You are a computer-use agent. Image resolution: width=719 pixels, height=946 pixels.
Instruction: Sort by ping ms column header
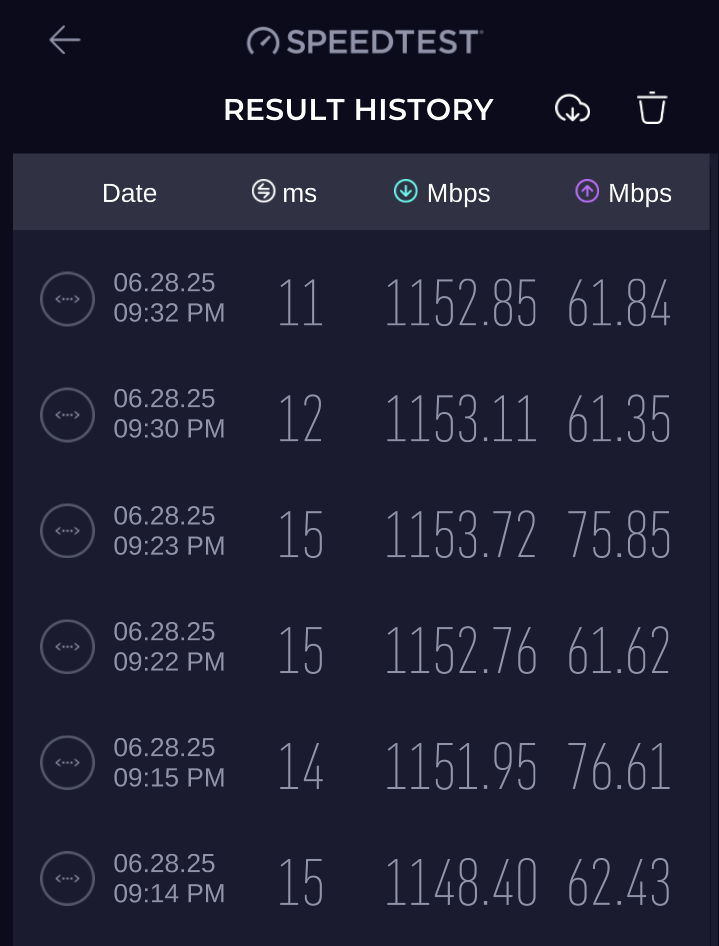(284, 193)
